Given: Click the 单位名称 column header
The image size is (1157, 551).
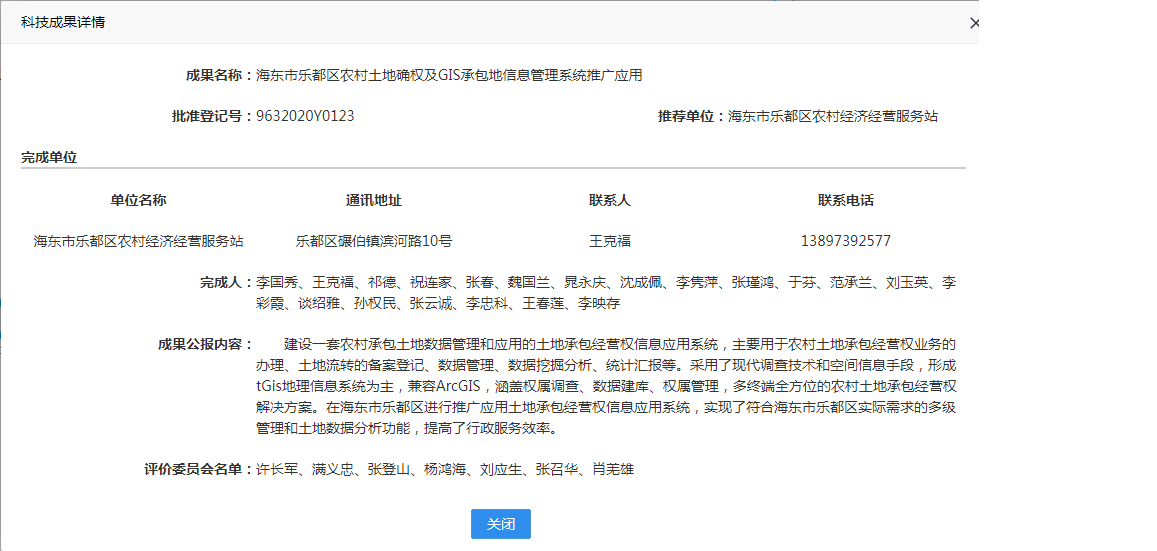Looking at the screenshot, I should pyautogui.click(x=138, y=200).
